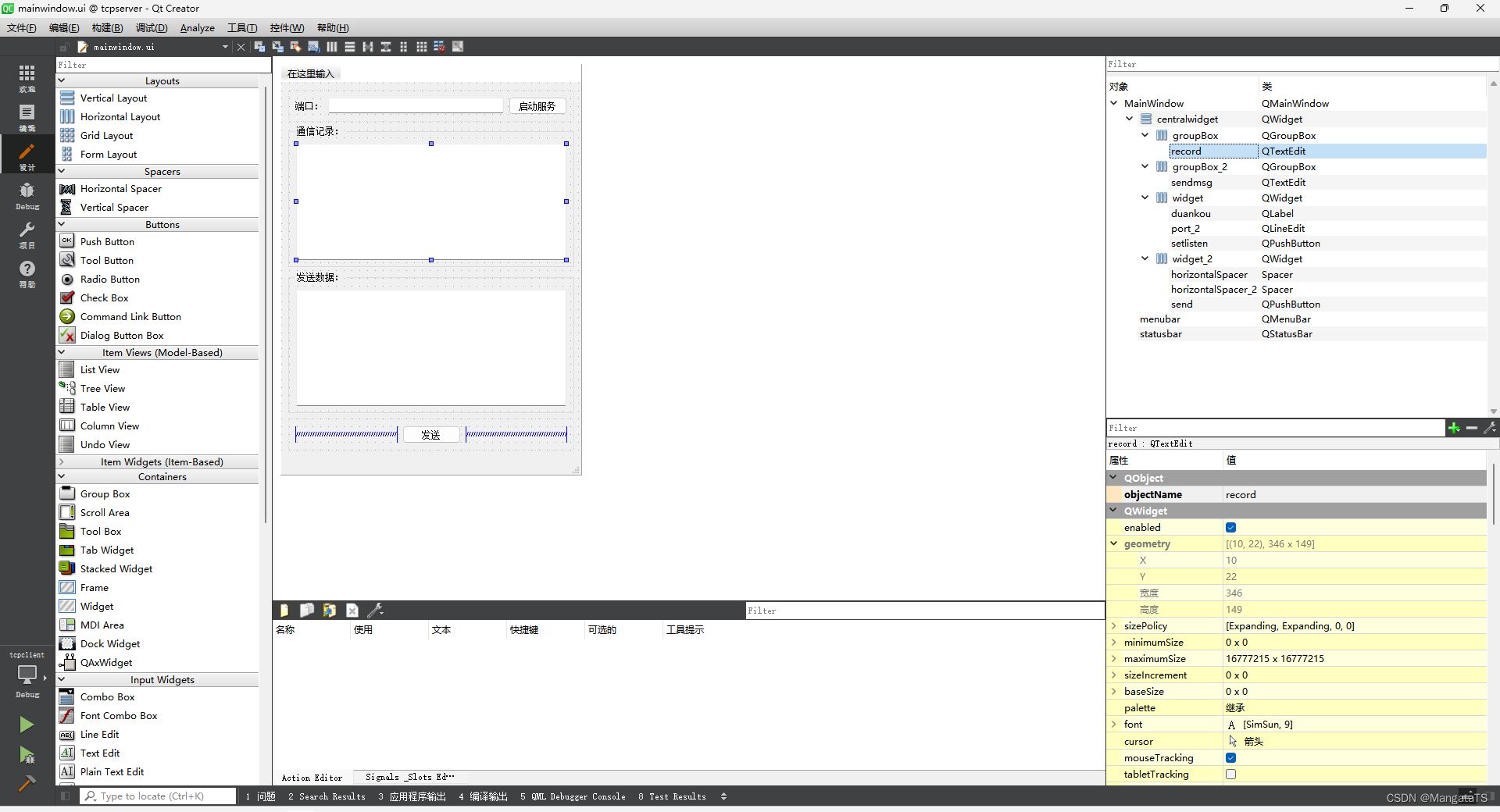The width and height of the screenshot is (1500, 812).
Task: Open Projects mode wrench icon
Action: tap(27, 234)
